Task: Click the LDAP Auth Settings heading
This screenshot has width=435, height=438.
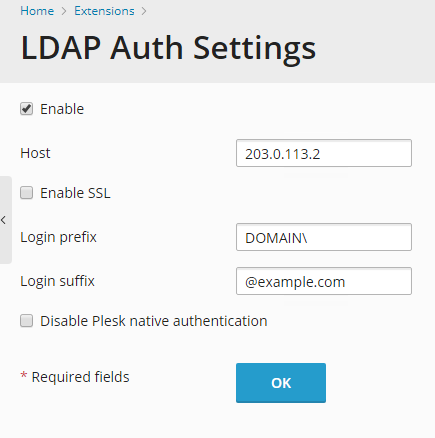Action: pos(168,49)
